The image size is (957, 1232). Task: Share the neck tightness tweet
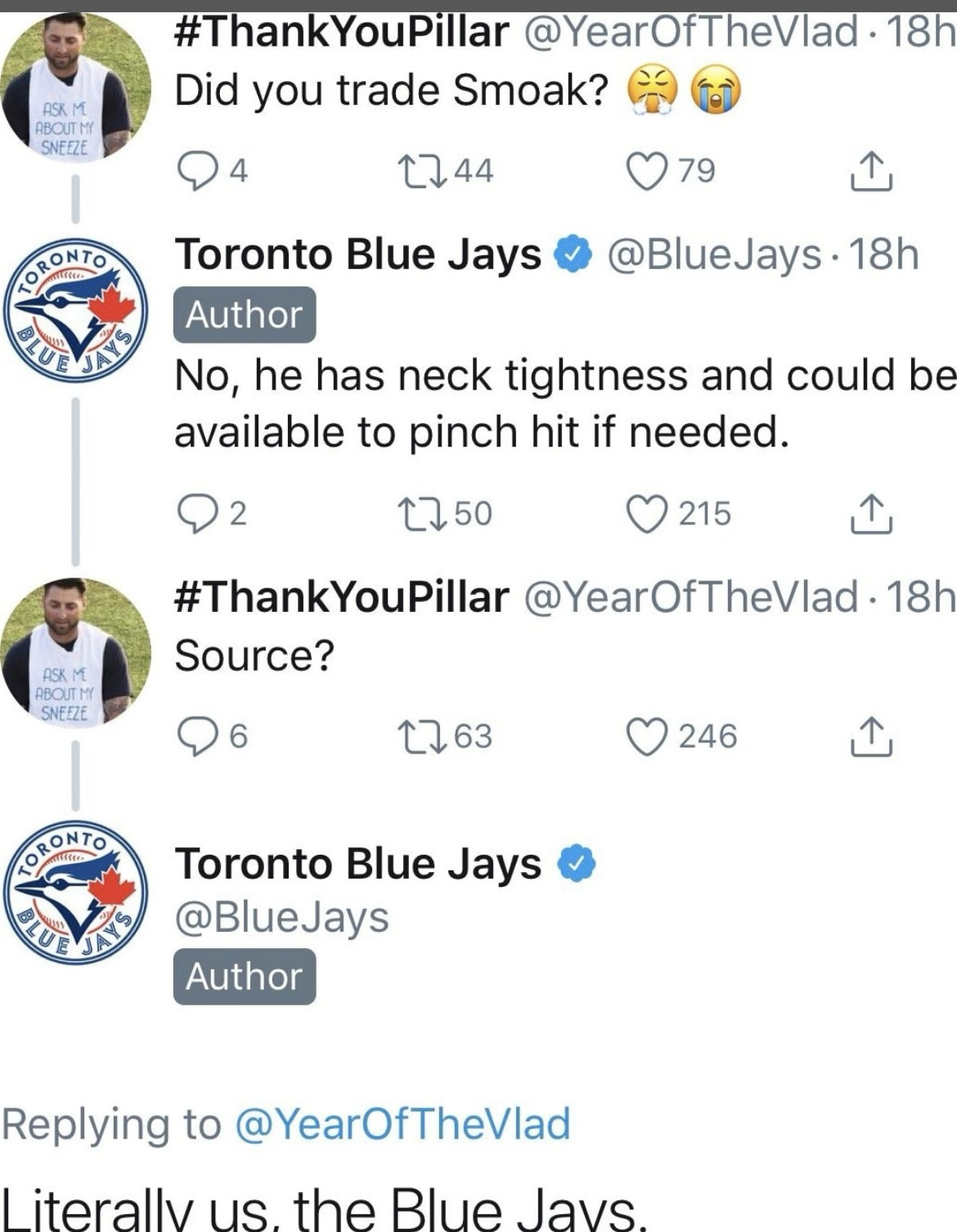click(870, 514)
